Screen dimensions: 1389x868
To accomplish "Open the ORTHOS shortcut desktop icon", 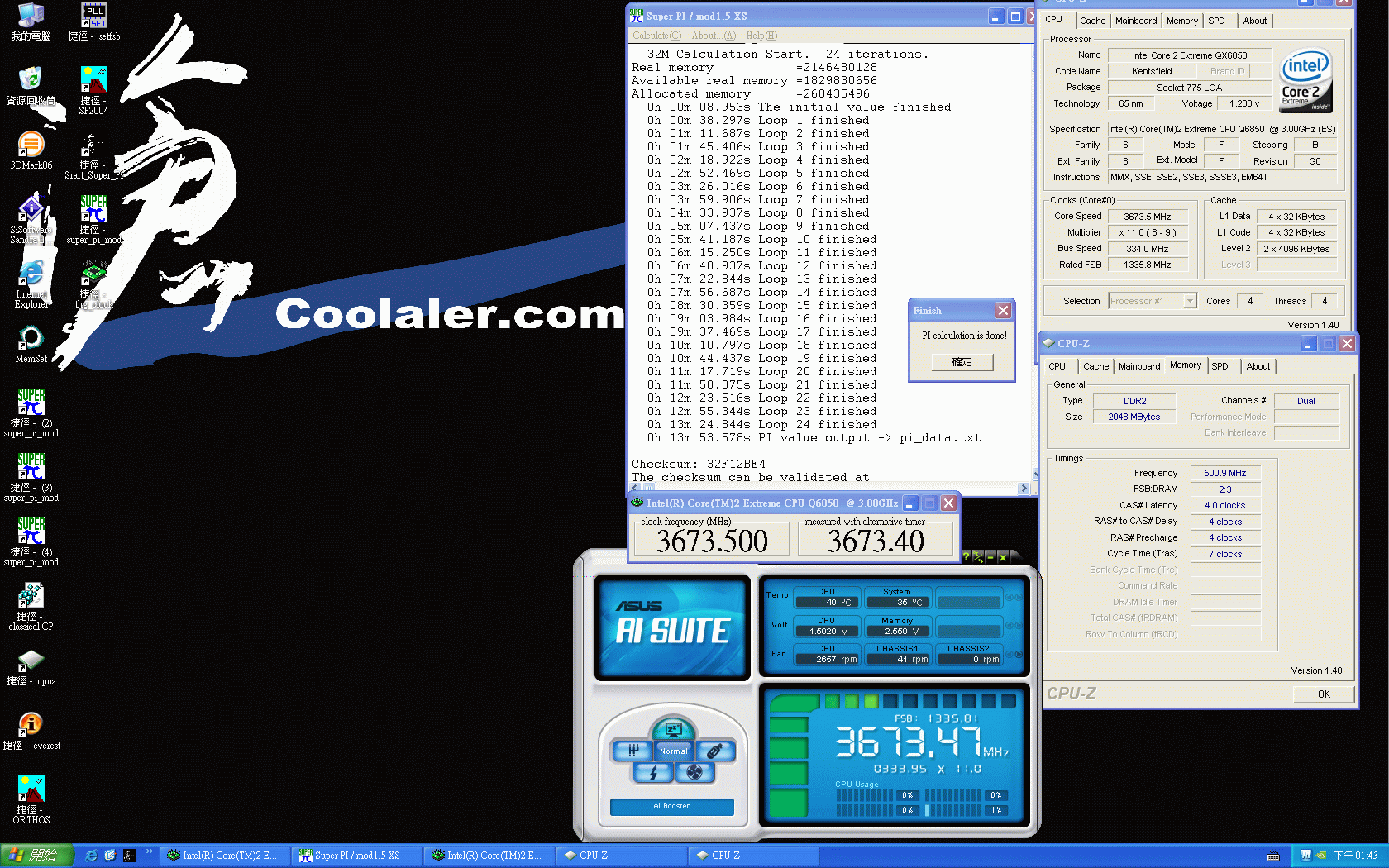I will point(31,799).
